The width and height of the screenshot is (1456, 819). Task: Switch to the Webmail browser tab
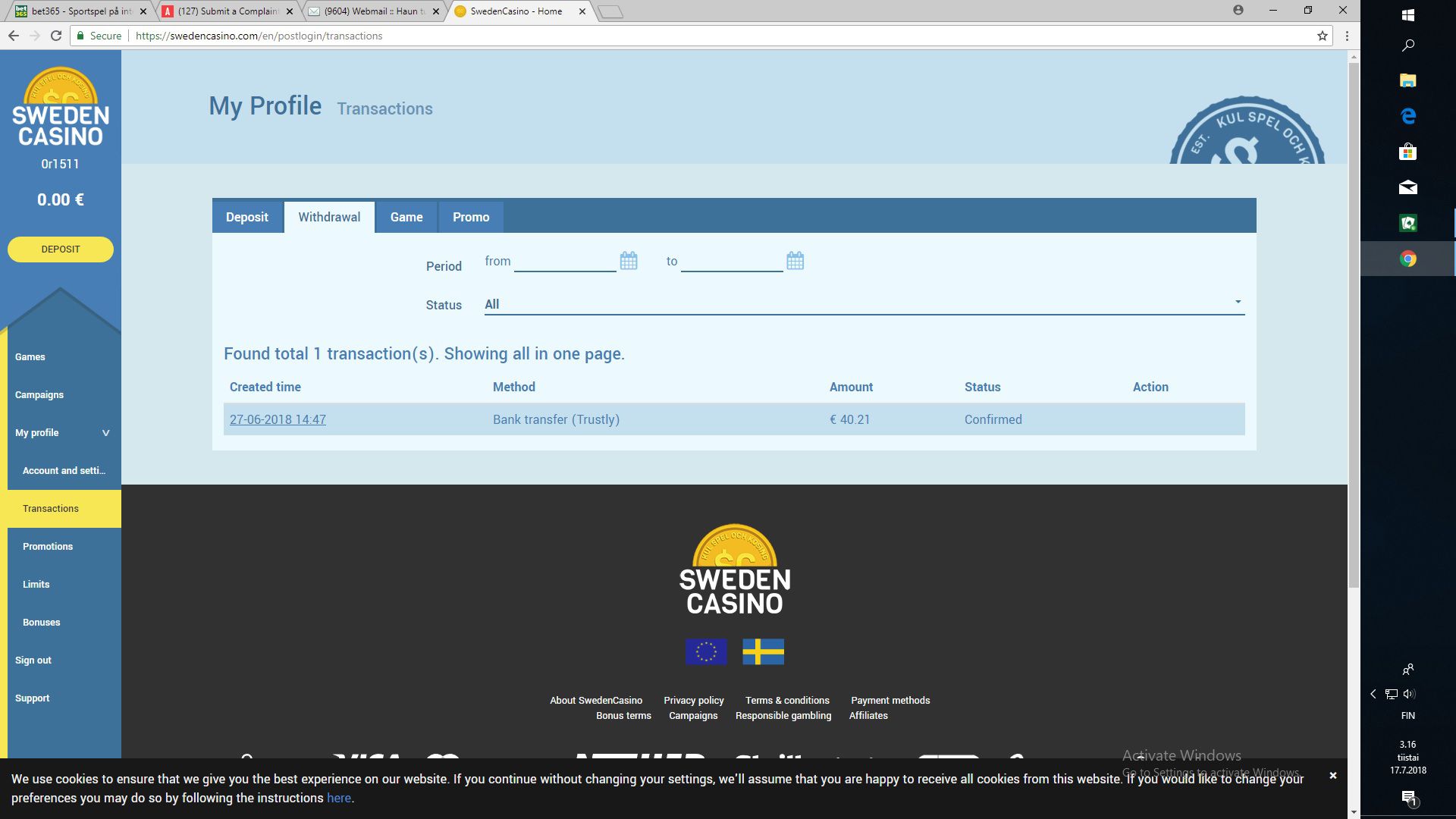(x=372, y=11)
